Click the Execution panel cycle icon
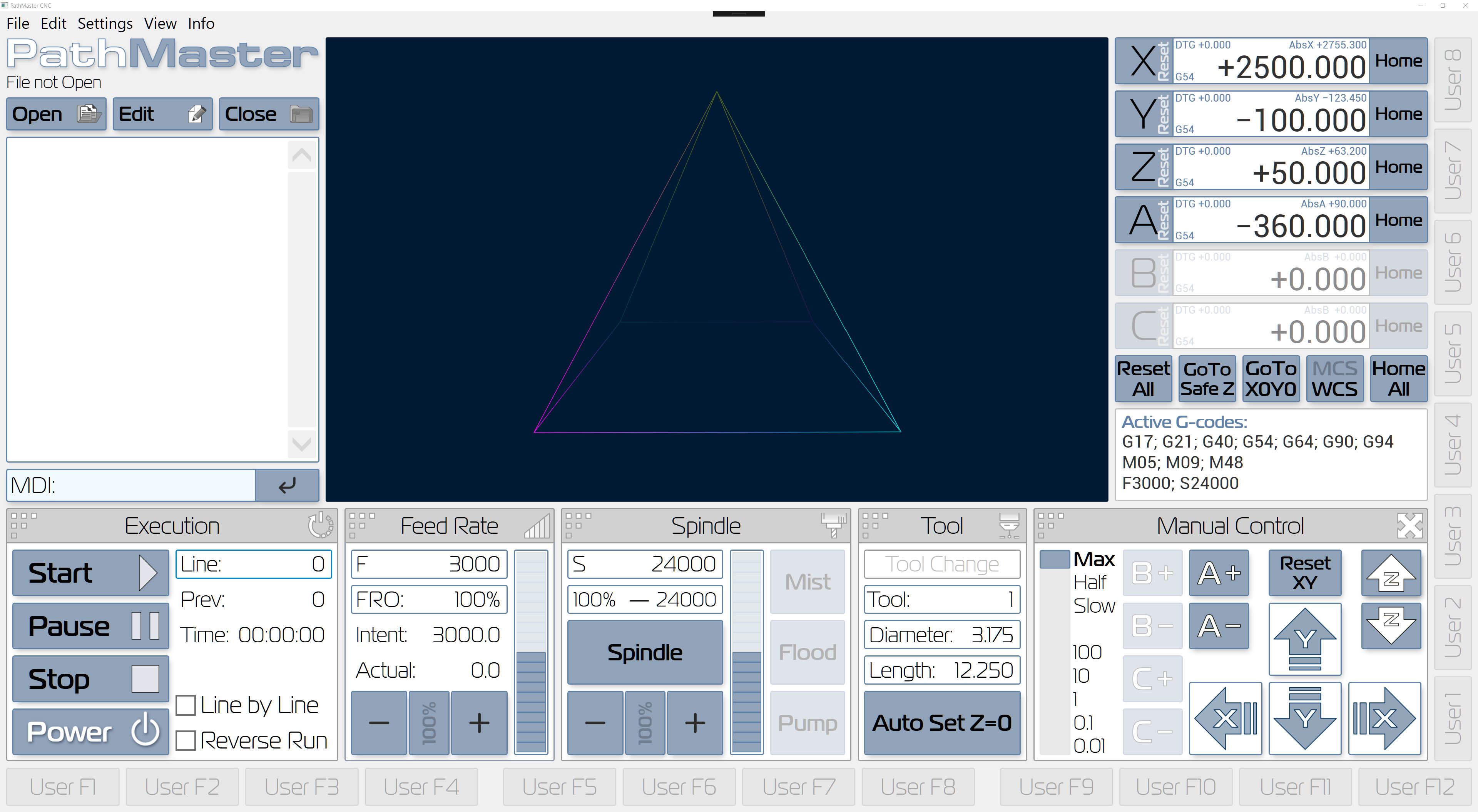This screenshot has width=1478, height=812. click(320, 525)
